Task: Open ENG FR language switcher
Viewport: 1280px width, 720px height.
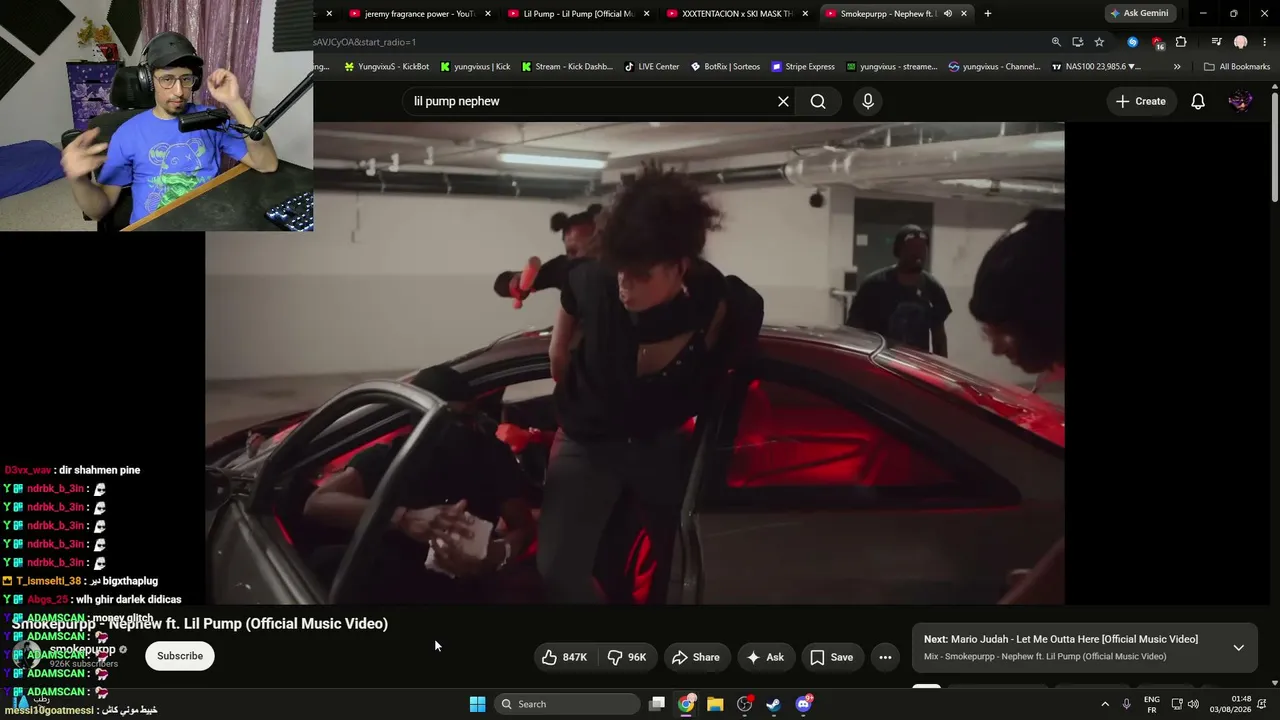Action: click(1152, 704)
